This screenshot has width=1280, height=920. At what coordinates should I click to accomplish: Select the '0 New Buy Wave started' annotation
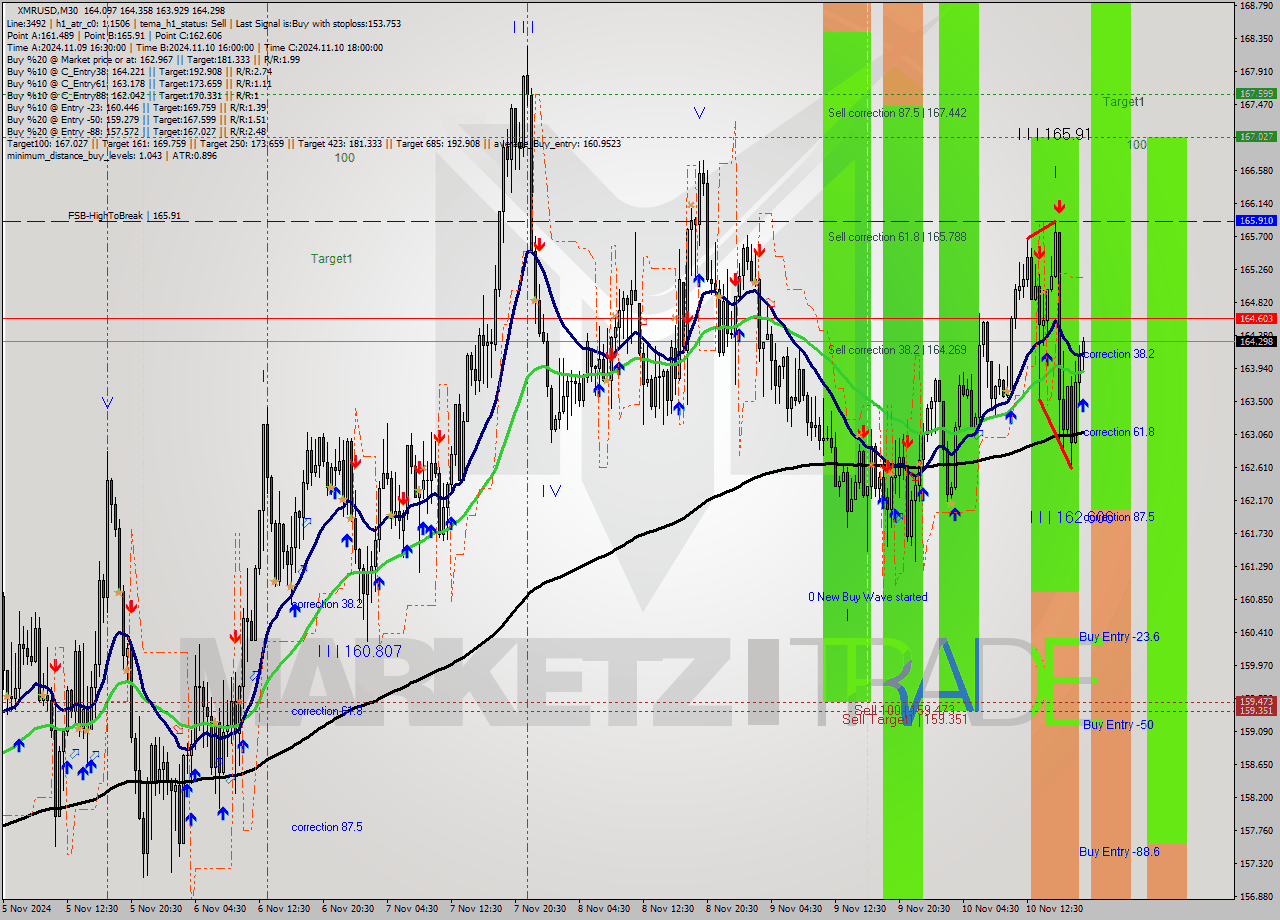[x=868, y=597]
